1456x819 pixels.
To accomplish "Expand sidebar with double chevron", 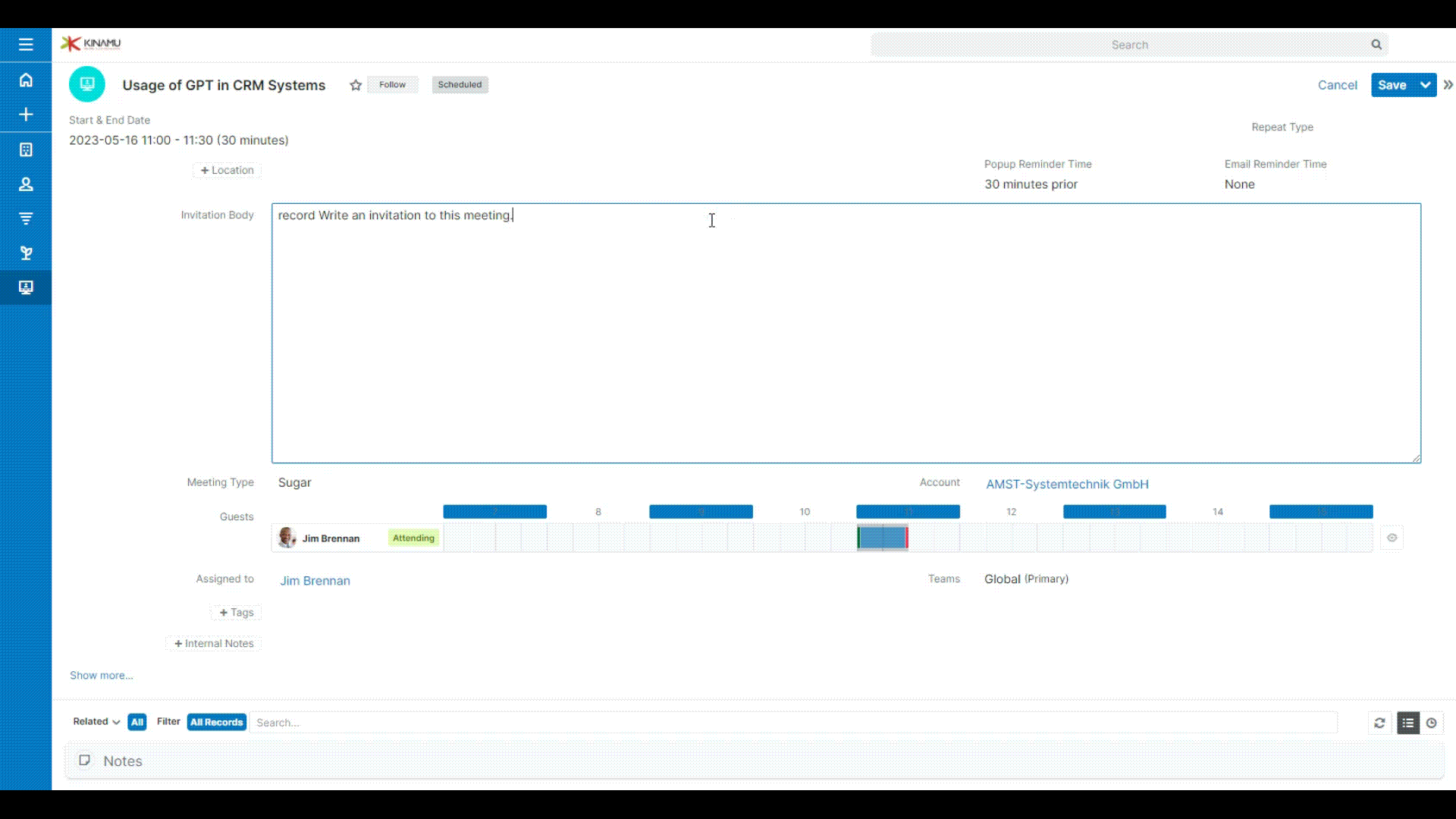I will [1448, 85].
